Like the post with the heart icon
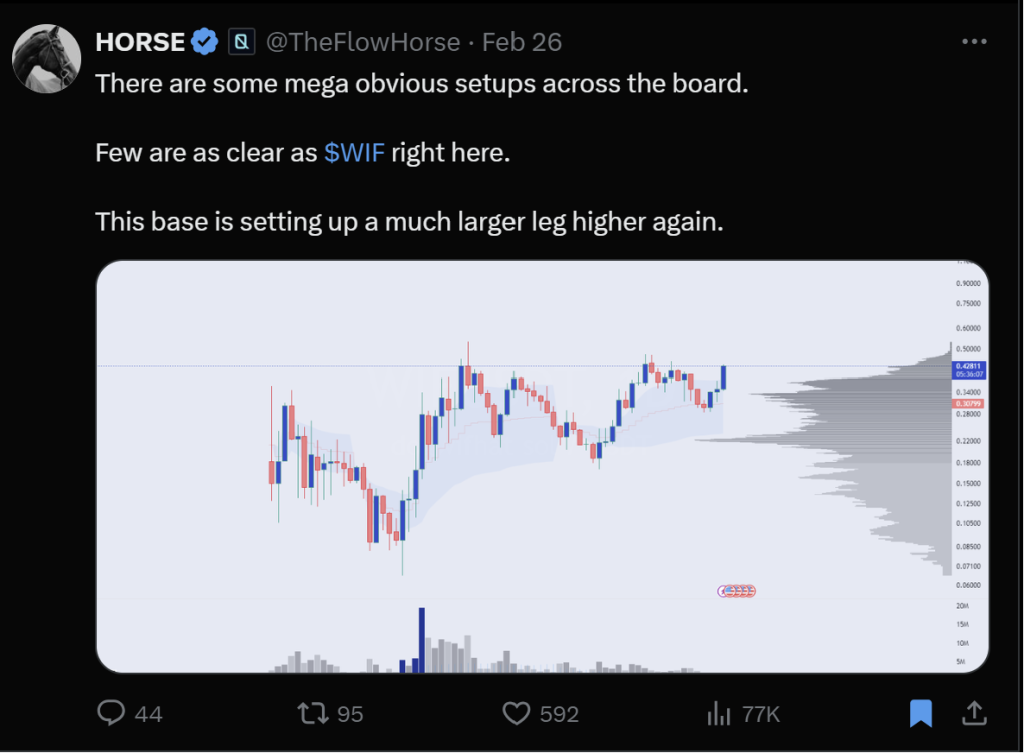 tap(516, 713)
